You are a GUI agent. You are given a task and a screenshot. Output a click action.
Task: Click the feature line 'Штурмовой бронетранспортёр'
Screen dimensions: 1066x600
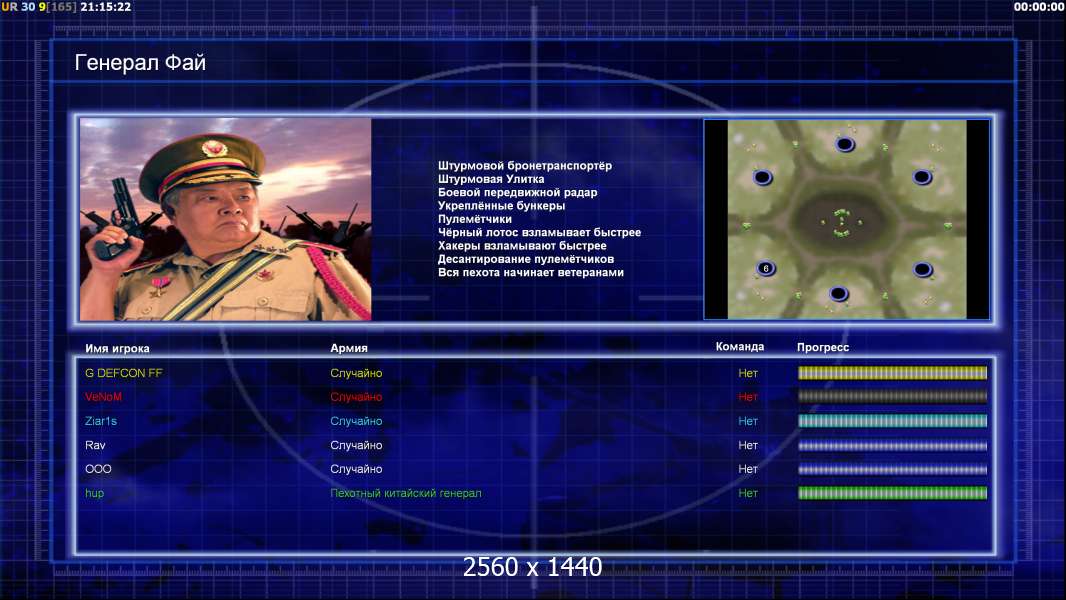tap(525, 166)
